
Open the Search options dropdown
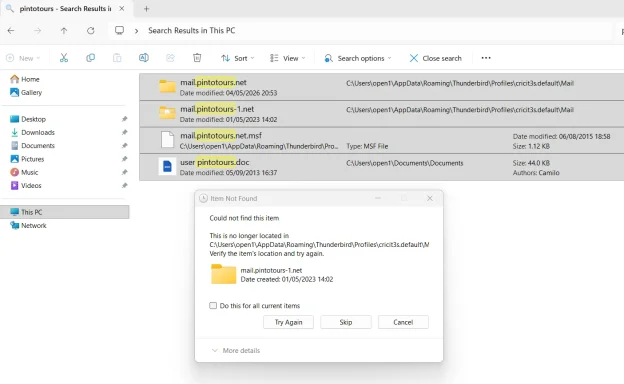coord(358,58)
